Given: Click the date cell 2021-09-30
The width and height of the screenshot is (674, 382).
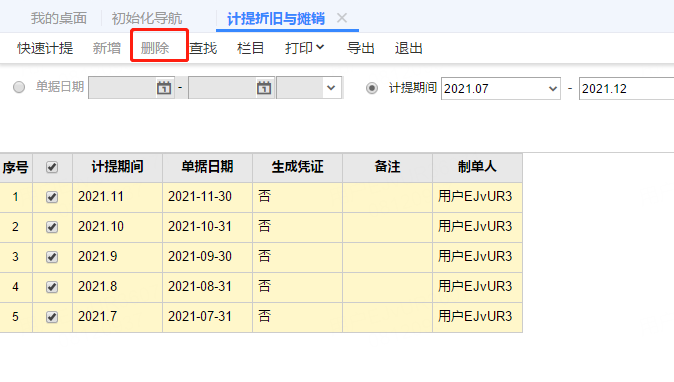Looking at the screenshot, I should 207,257.
